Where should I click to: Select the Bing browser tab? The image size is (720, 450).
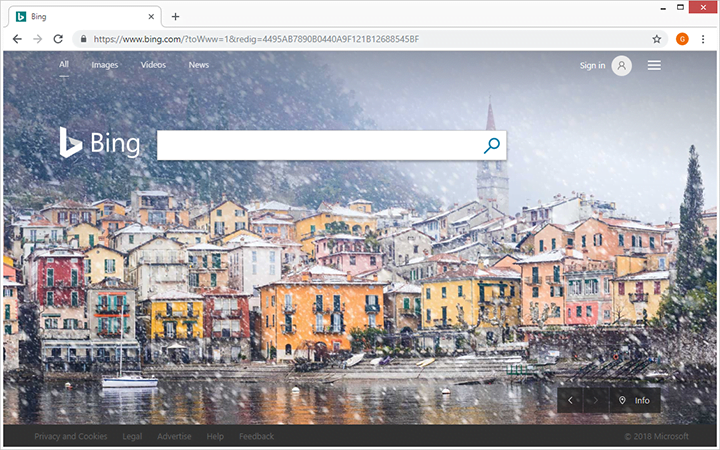click(85, 17)
